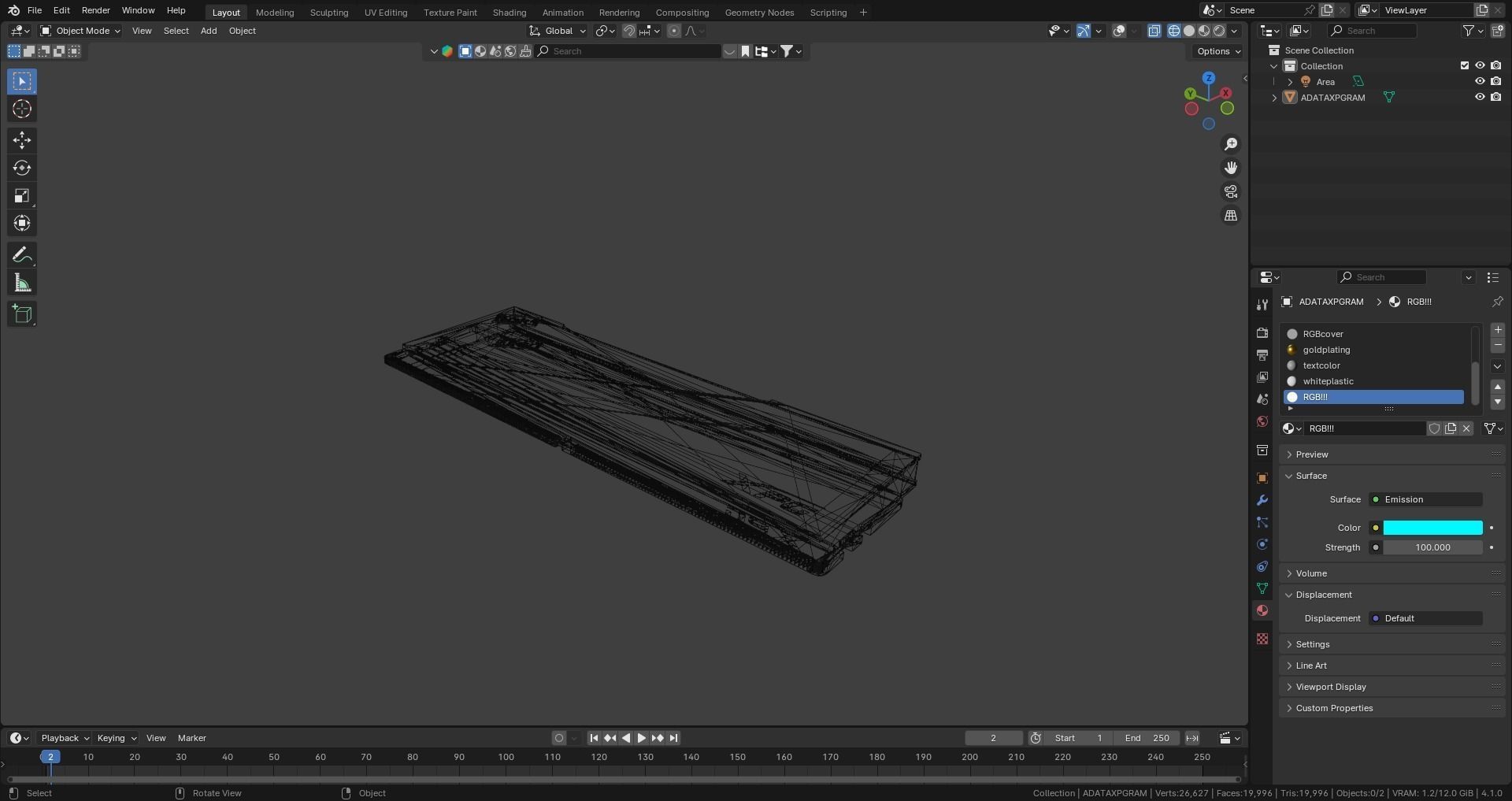The height and width of the screenshot is (801, 1512).
Task: Choose the Select Box tool
Action: [22, 81]
